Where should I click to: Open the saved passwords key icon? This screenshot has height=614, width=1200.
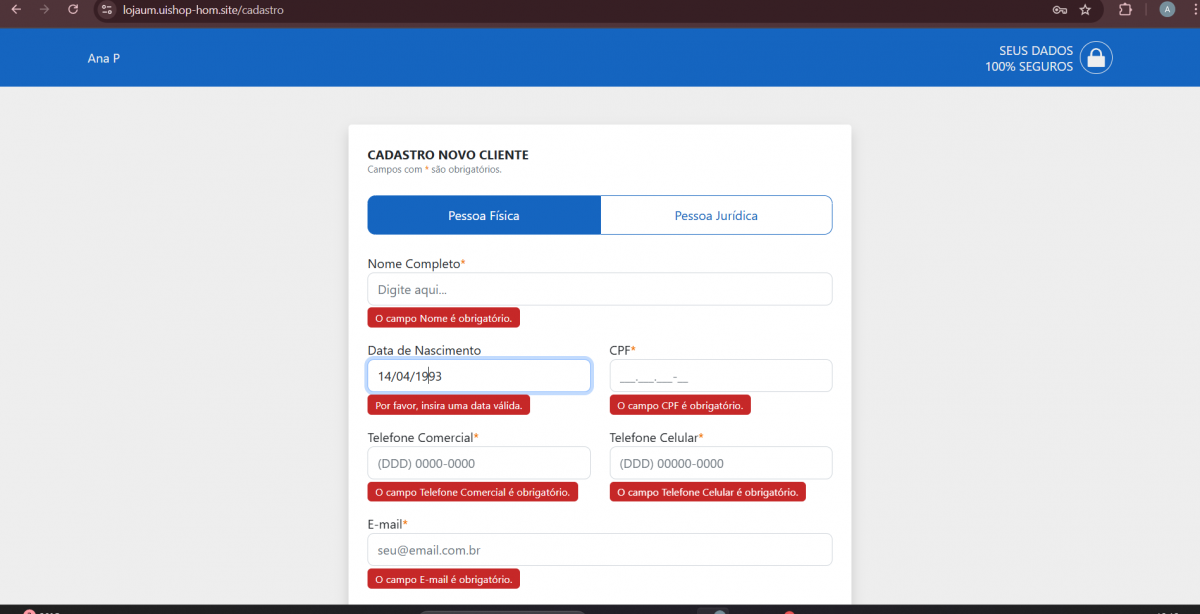click(x=1060, y=9)
